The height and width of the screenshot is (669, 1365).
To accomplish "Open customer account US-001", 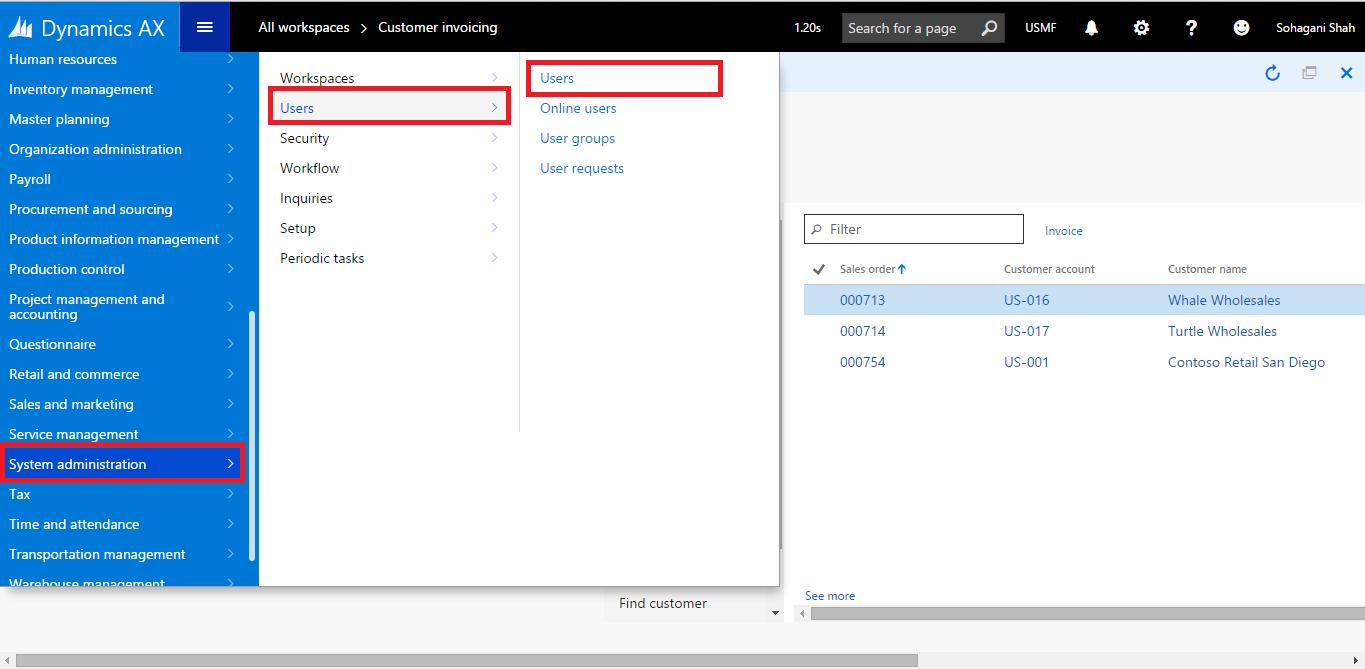I will [x=1027, y=362].
